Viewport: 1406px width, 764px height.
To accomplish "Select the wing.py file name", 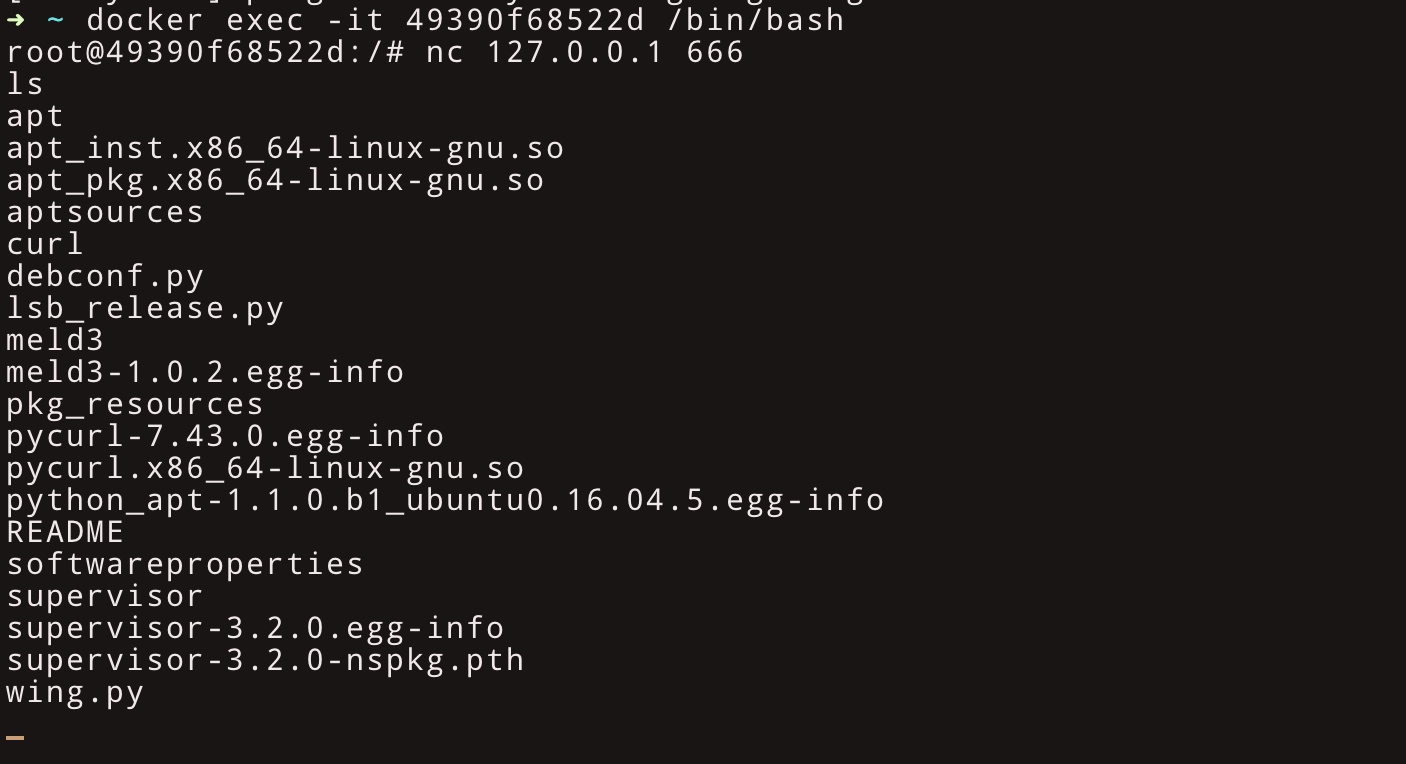I will tap(75, 692).
